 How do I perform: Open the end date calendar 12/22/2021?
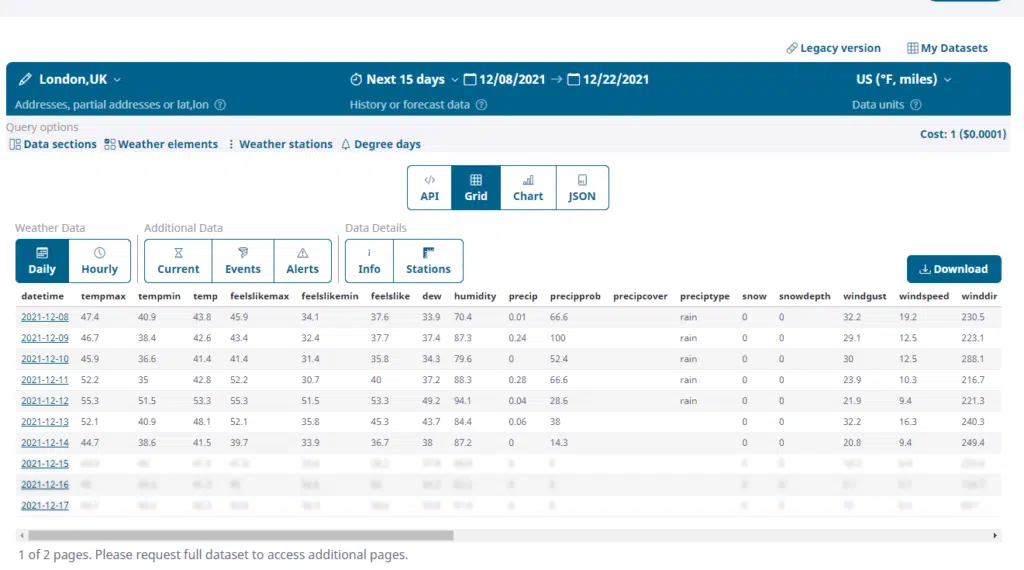pyautogui.click(x=608, y=80)
